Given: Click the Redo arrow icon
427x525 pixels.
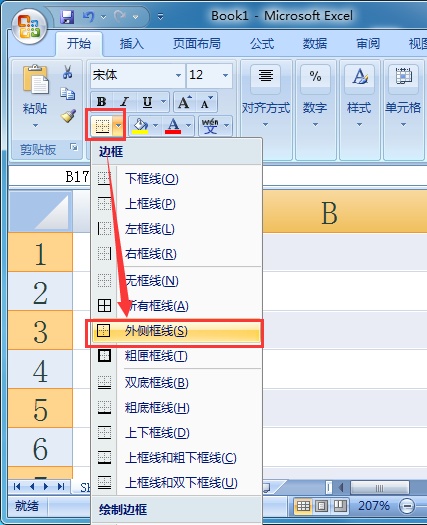Looking at the screenshot, I should (120, 17).
